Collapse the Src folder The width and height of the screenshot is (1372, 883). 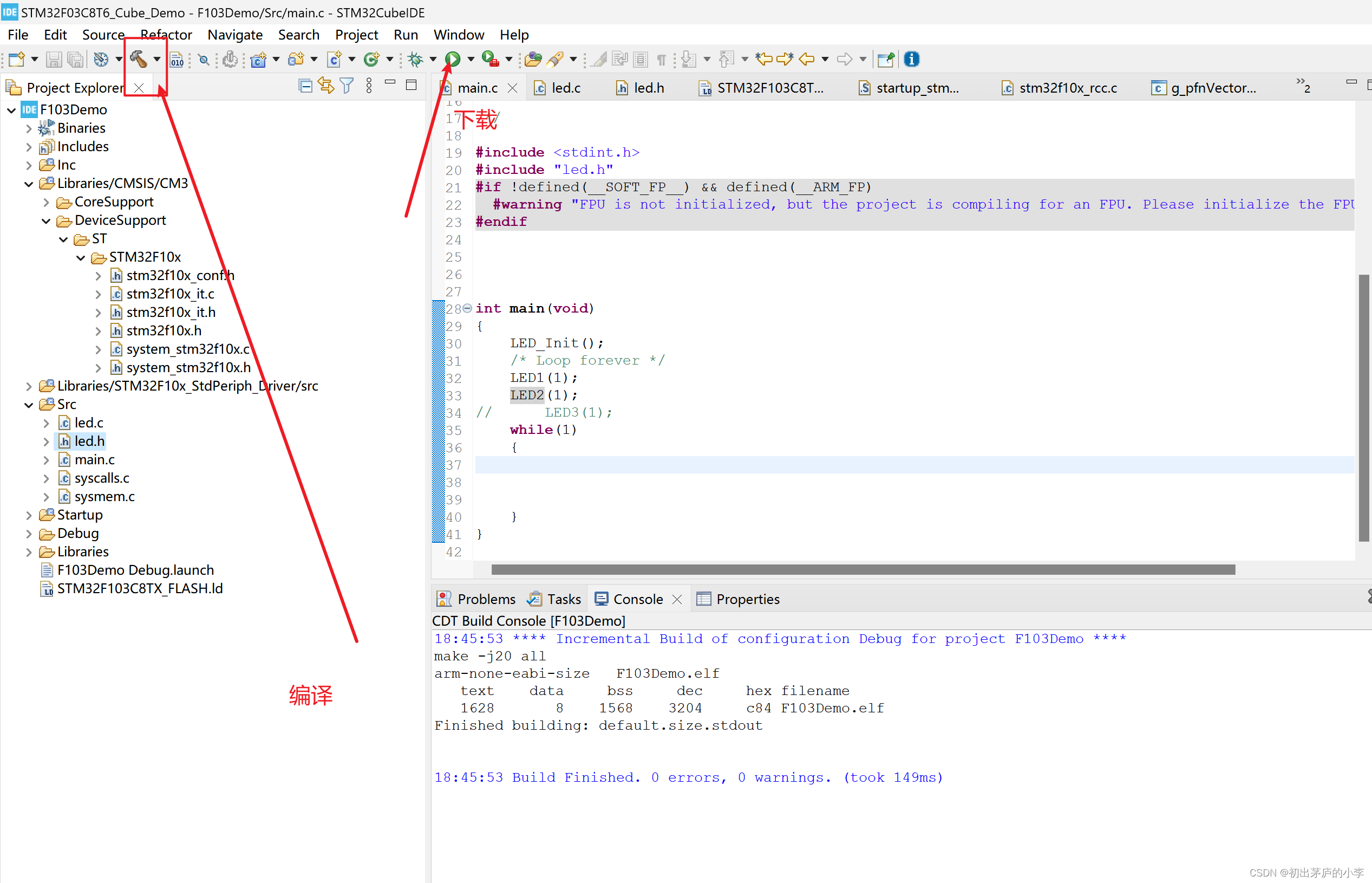(x=29, y=404)
